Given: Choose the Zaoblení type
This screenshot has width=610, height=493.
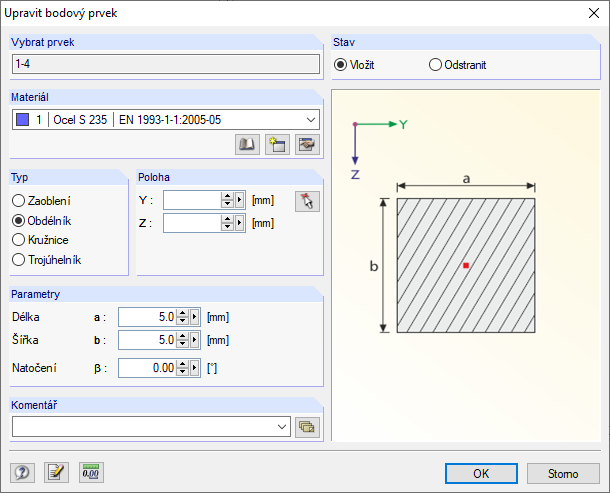Looking at the screenshot, I should [x=18, y=201].
